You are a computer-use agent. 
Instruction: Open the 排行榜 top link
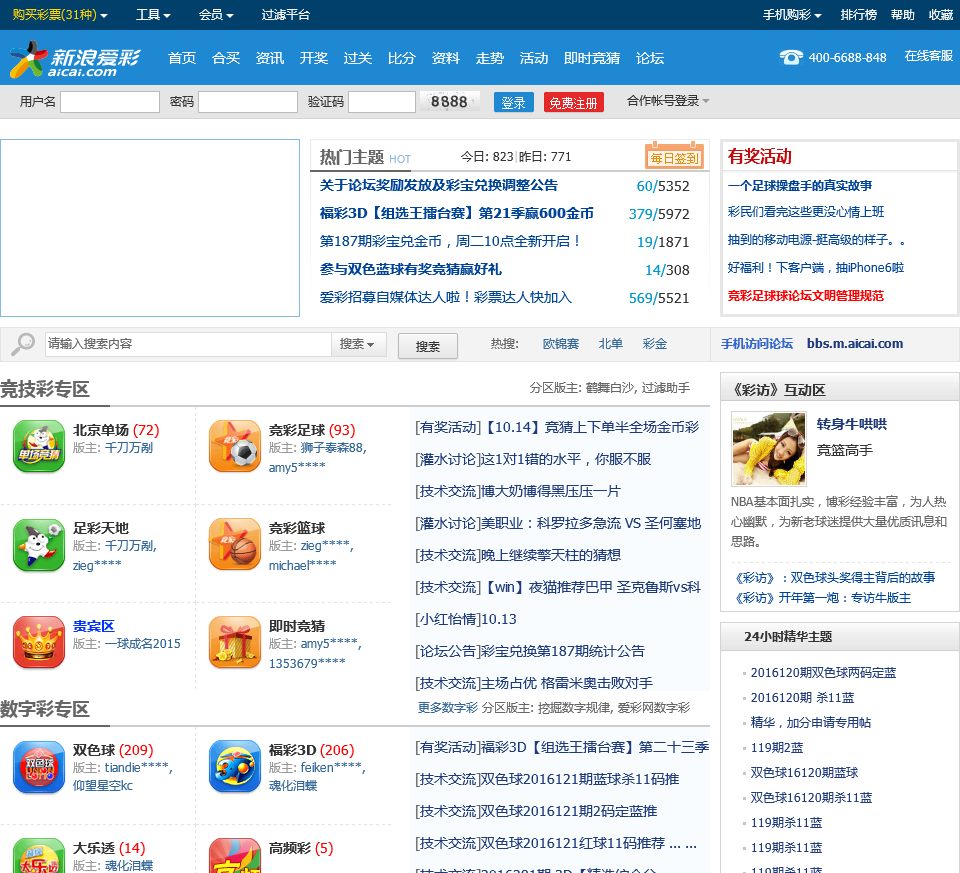point(858,15)
